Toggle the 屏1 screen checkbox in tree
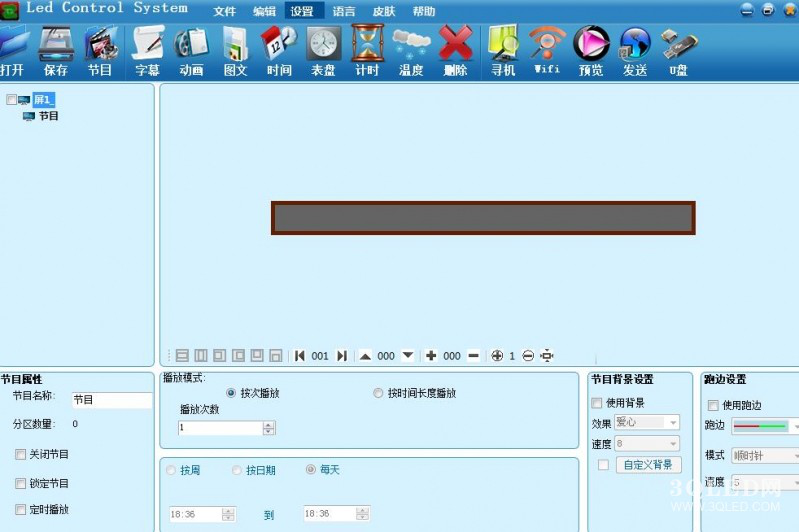Image resolution: width=799 pixels, height=532 pixels. pos(11,99)
